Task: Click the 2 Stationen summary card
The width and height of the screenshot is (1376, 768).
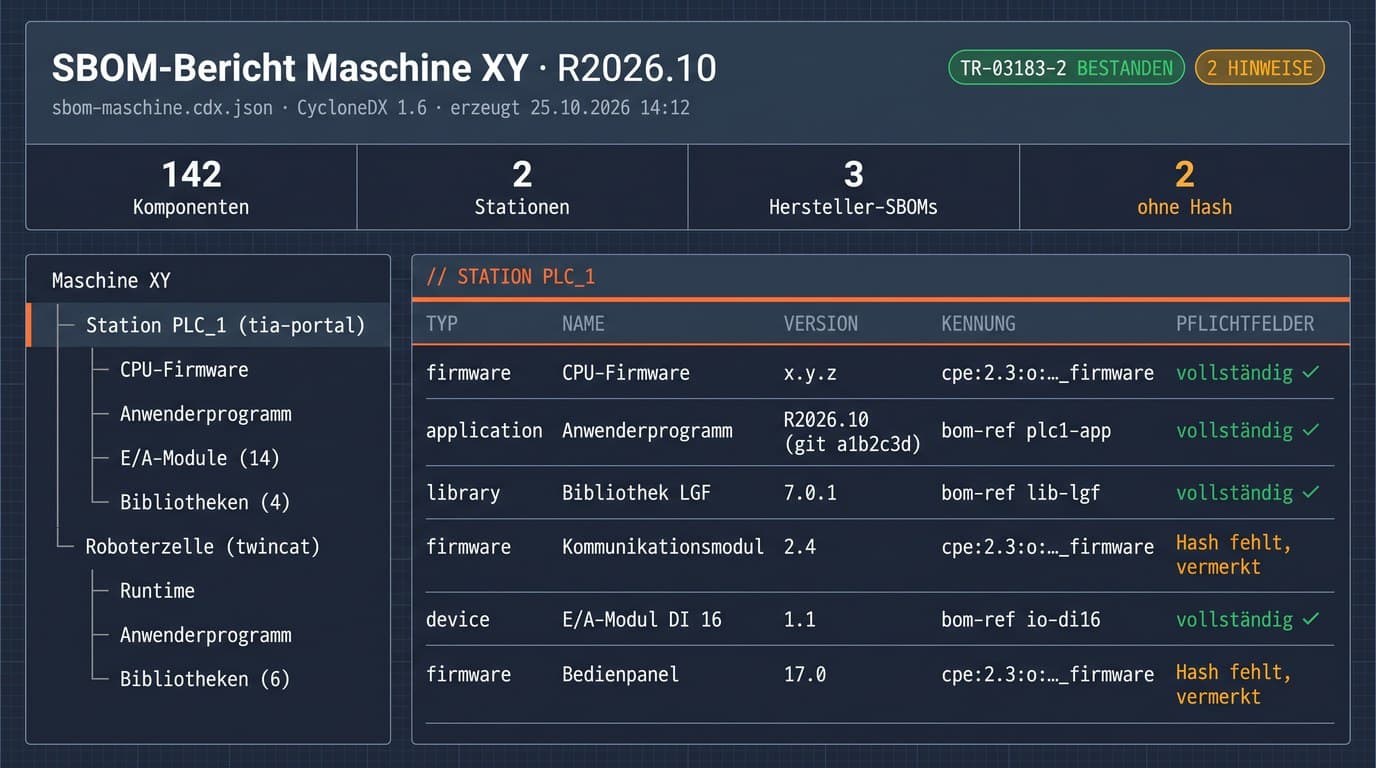Action: [x=522, y=187]
